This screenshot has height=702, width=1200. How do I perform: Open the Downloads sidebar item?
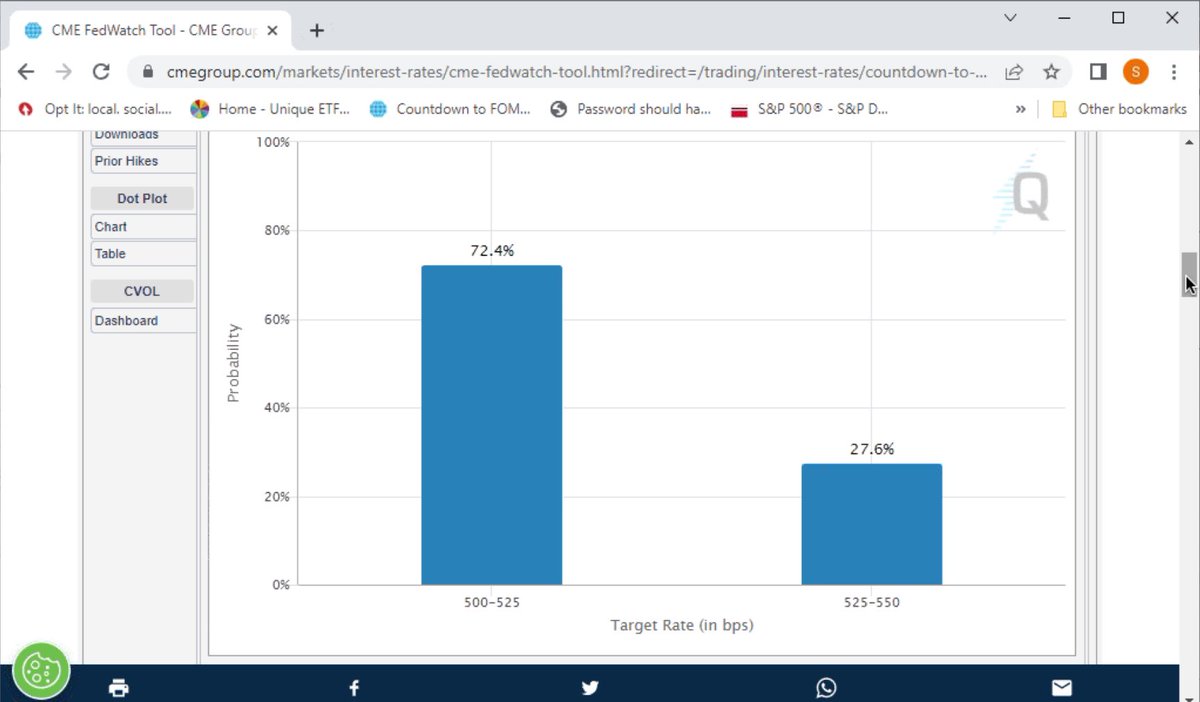[143, 135]
